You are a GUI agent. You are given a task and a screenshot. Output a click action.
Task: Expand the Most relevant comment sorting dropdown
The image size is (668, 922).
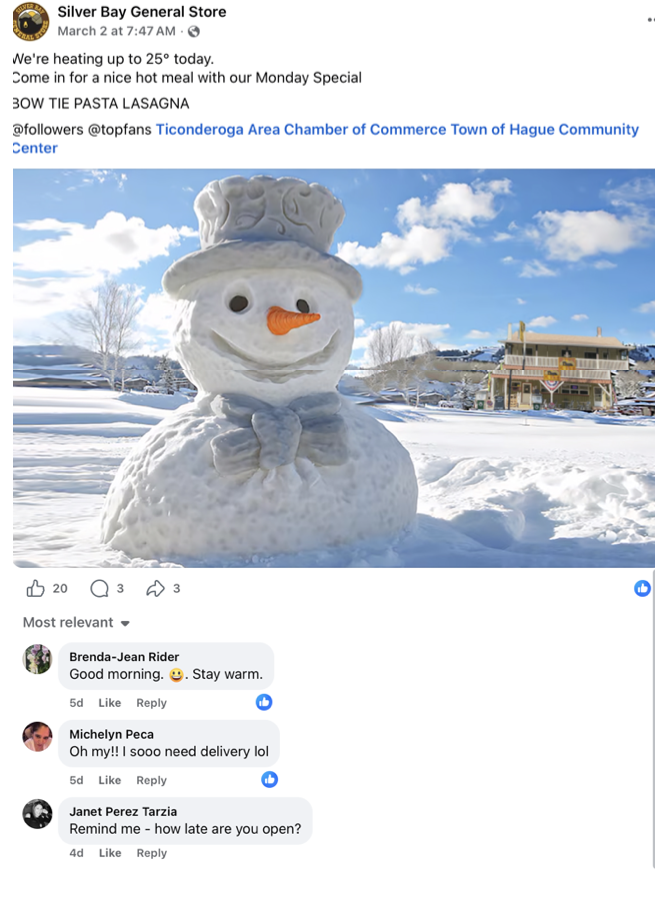click(x=76, y=622)
